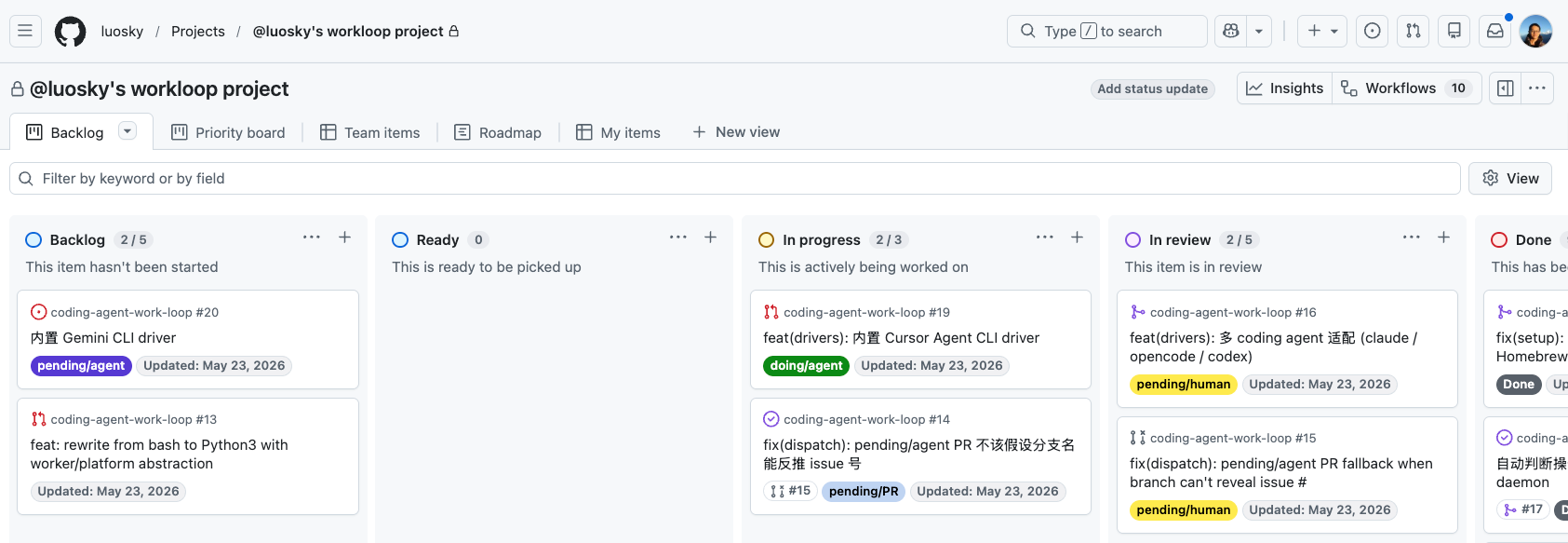
Task: Click pending/human label on card #15
Action: pos(1184,510)
